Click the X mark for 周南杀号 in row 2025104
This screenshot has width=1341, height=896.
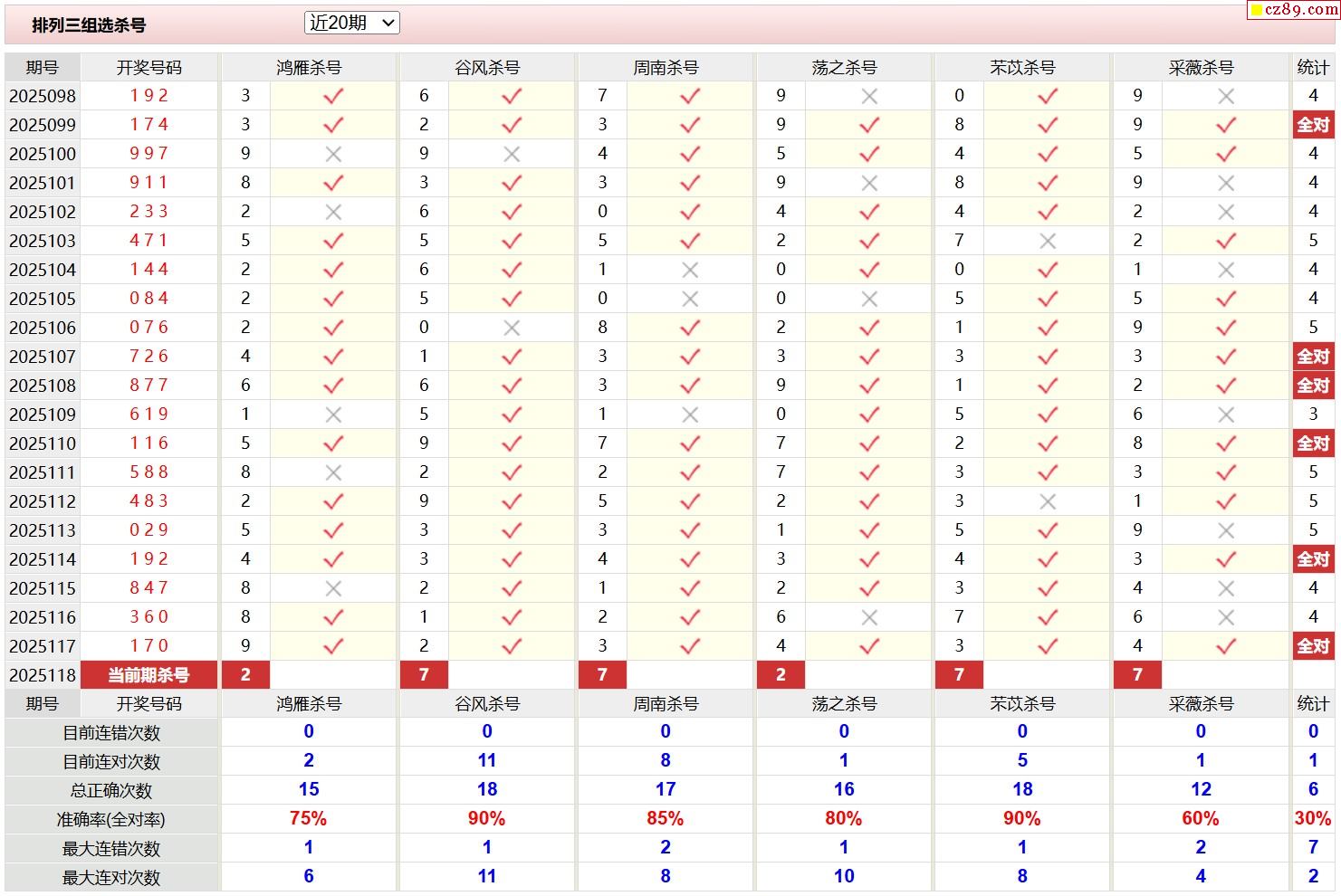click(690, 270)
